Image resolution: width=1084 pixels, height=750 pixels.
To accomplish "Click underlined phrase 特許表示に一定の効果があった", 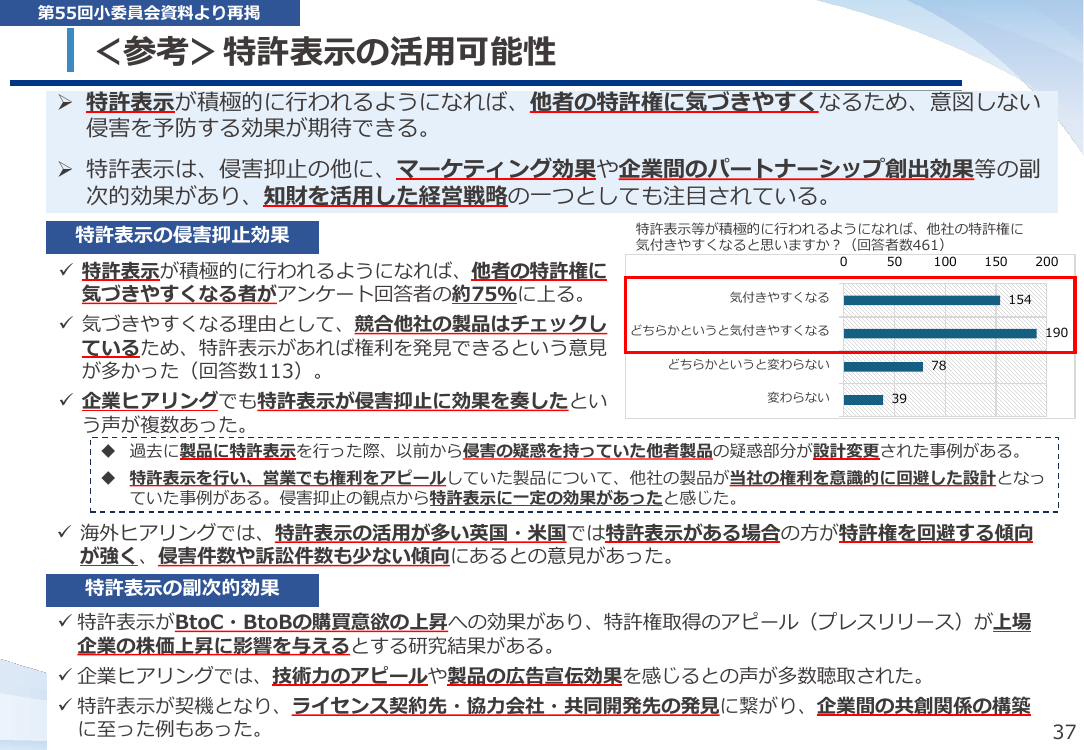I will (546, 498).
